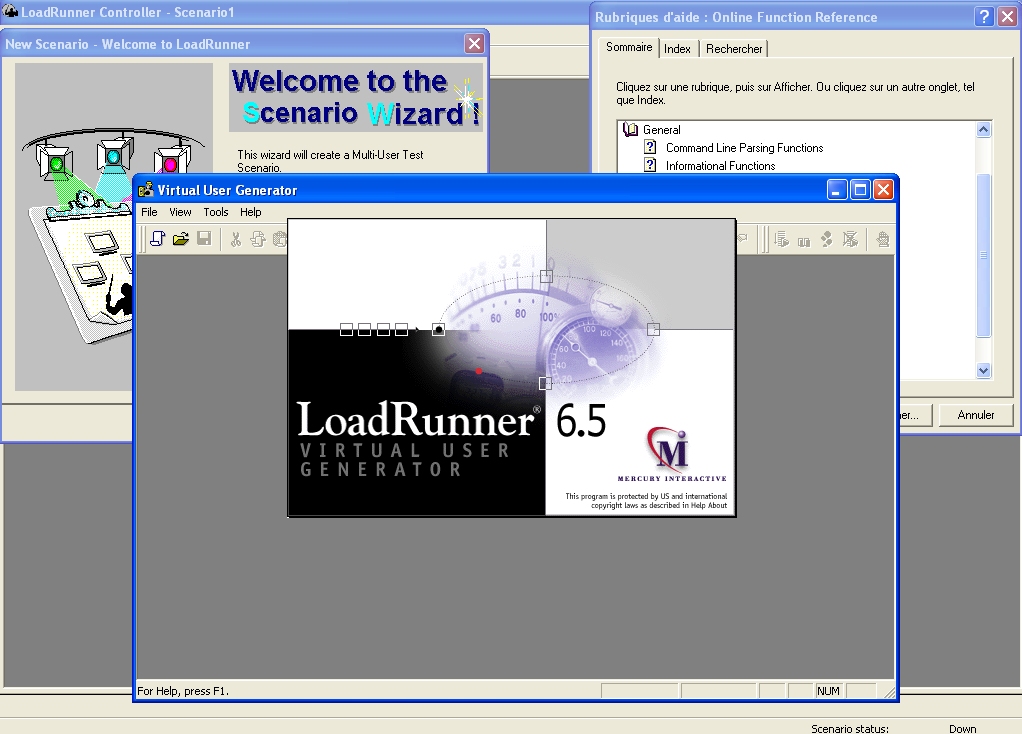Open the Help menu in Virtual User Generator
The height and width of the screenshot is (734, 1022).
[x=250, y=212]
